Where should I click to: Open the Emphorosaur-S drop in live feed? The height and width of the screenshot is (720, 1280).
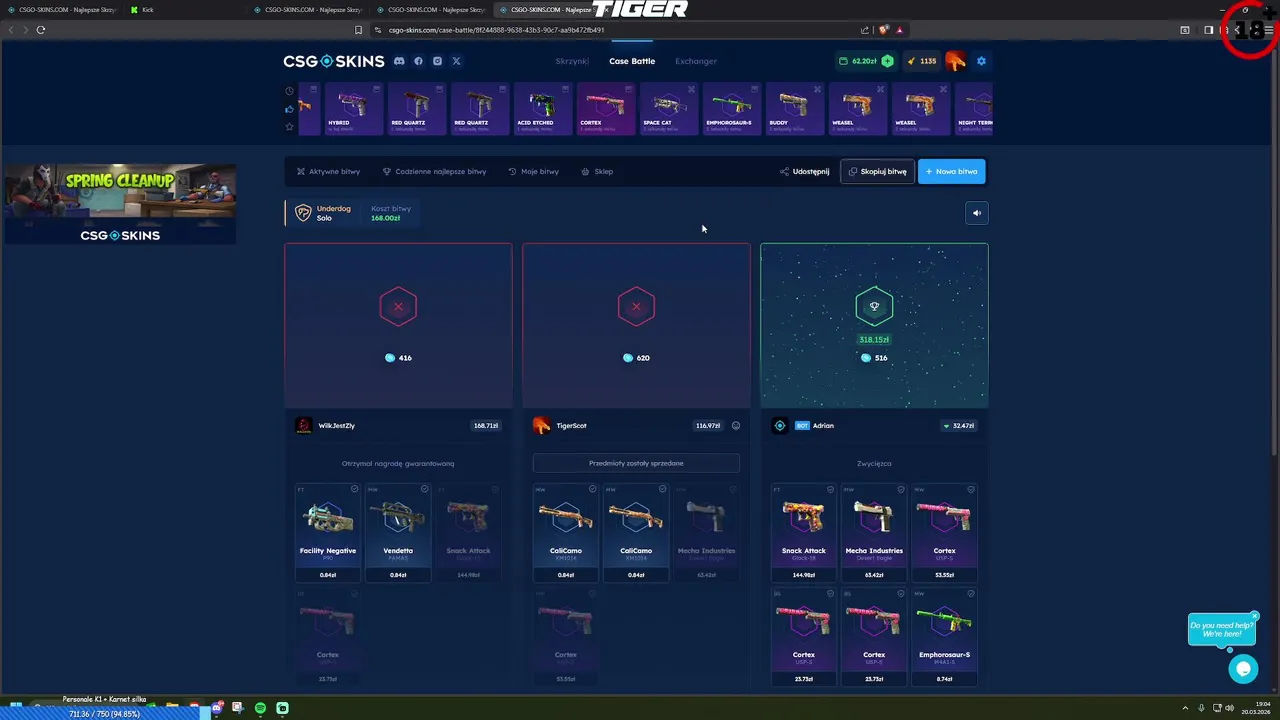tap(730, 109)
